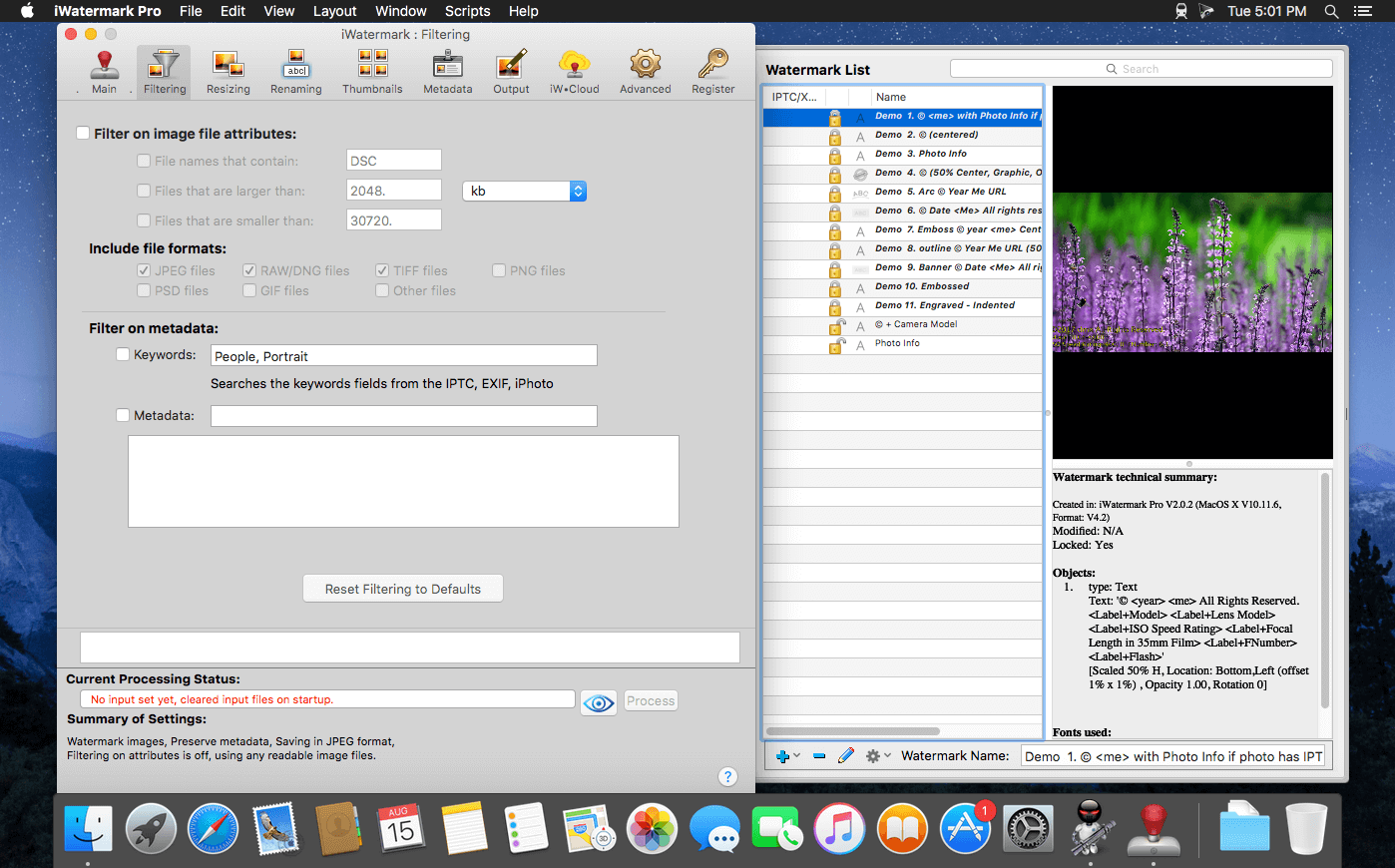1395x868 pixels.
Task: Click the help question mark button
Action: [727, 776]
